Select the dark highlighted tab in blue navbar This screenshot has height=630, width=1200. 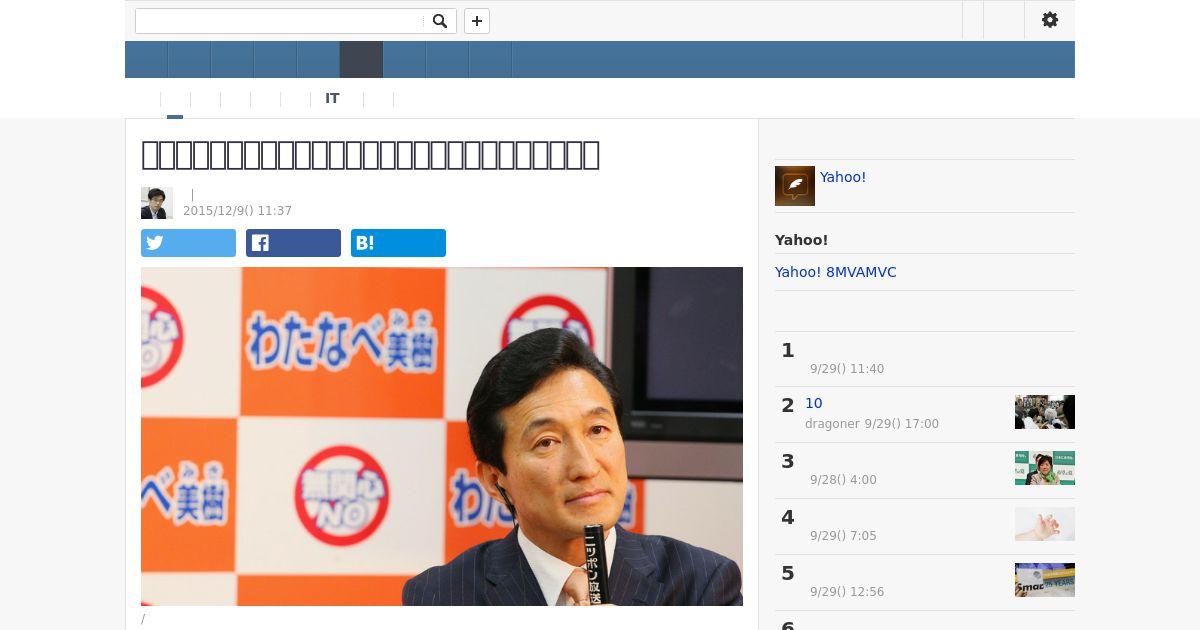[361, 60]
